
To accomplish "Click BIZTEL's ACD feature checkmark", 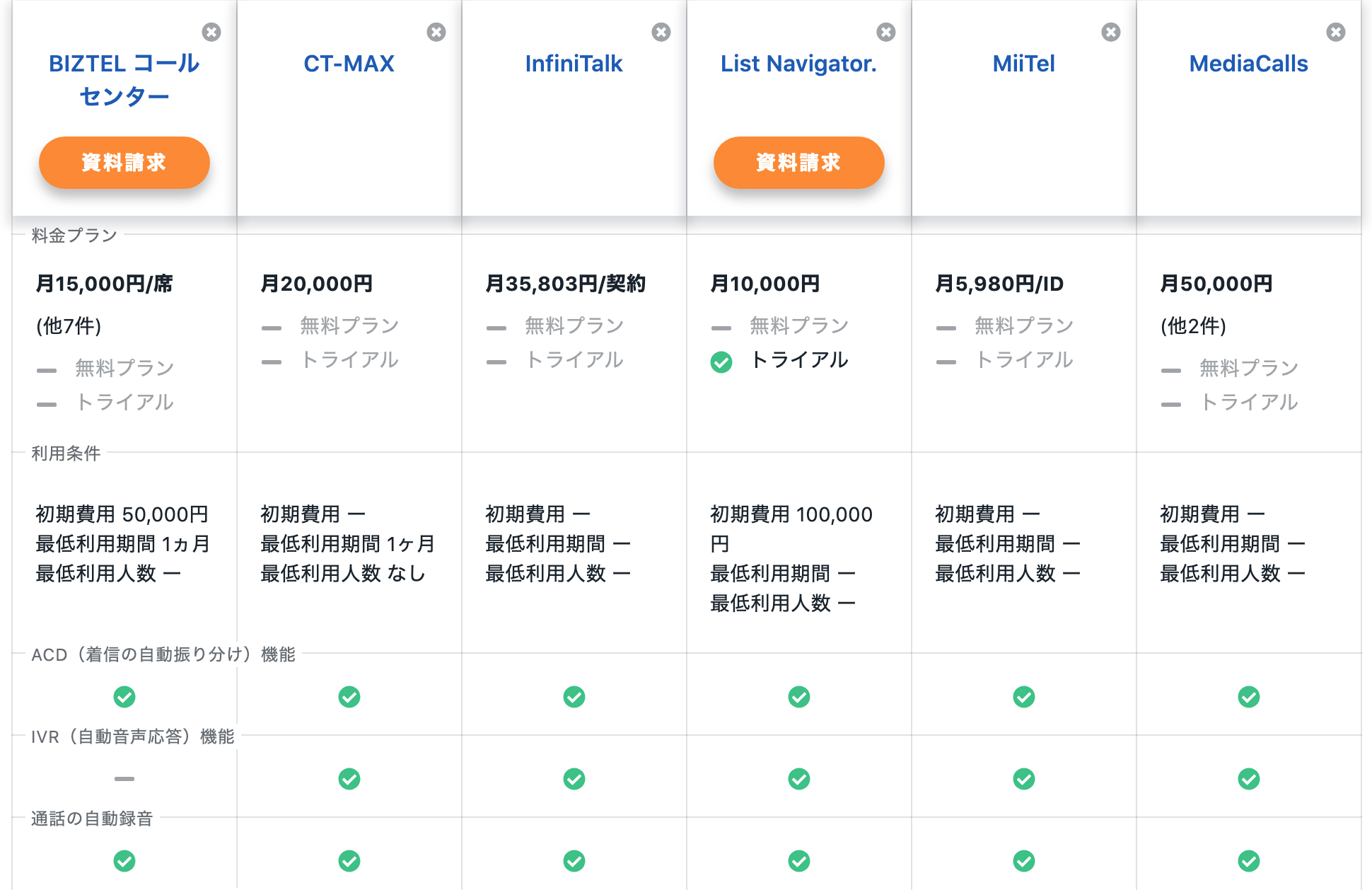I will click(x=124, y=697).
